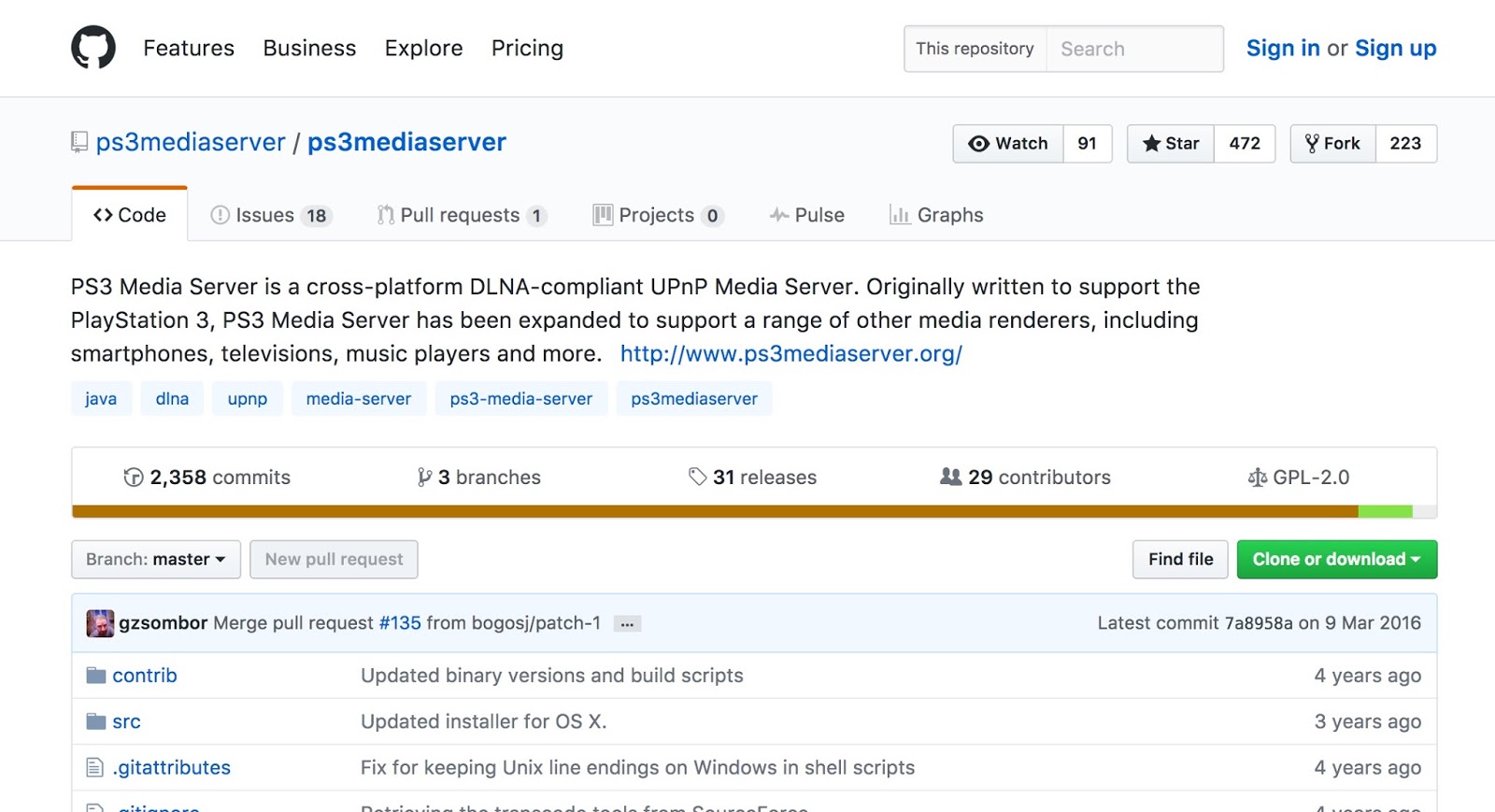1495x812 pixels.
Task: Open commit 'Fix for keeping Unix line endings'
Action: click(x=638, y=768)
